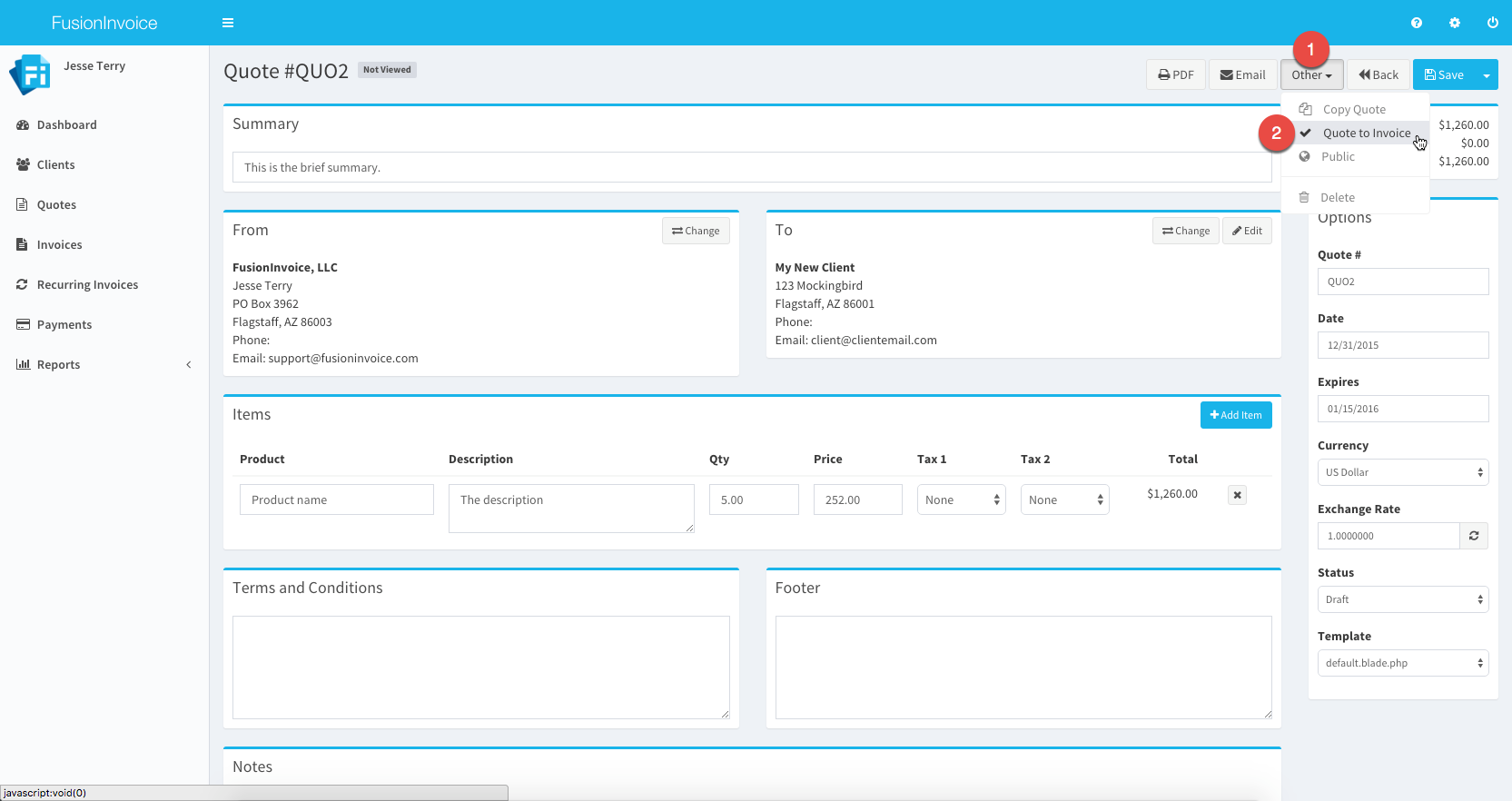Click the Quote to Invoice checkmark icon
Viewport: 1512px width, 801px height.
click(x=1305, y=133)
